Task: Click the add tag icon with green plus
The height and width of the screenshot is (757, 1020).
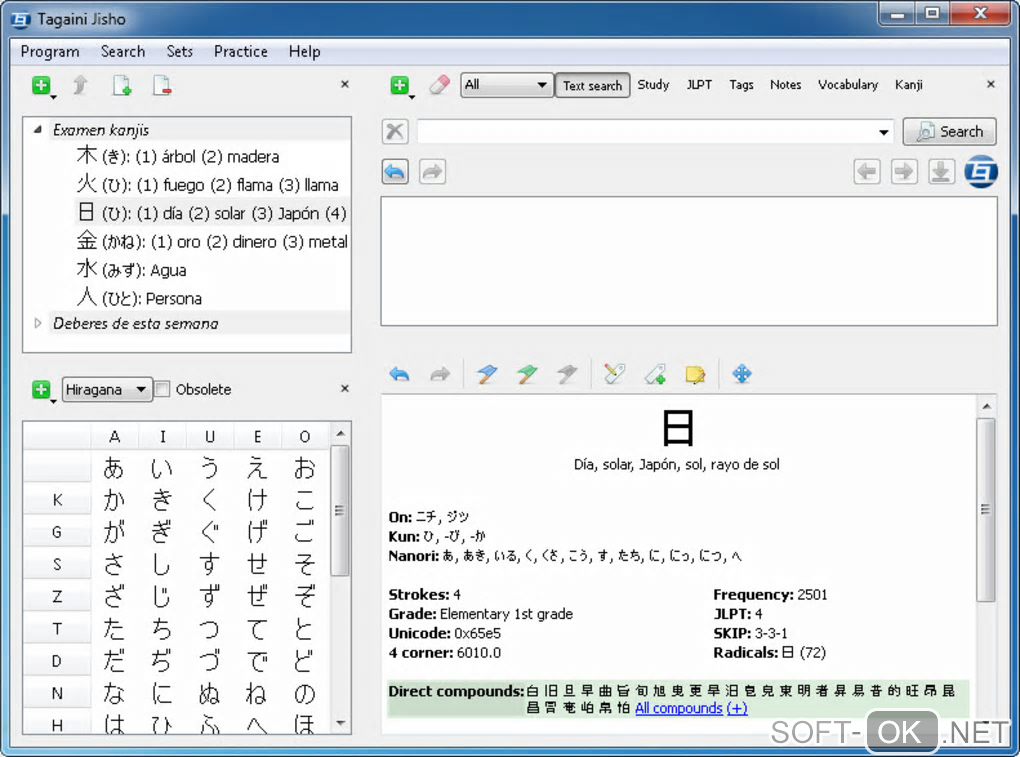Action: click(x=655, y=374)
